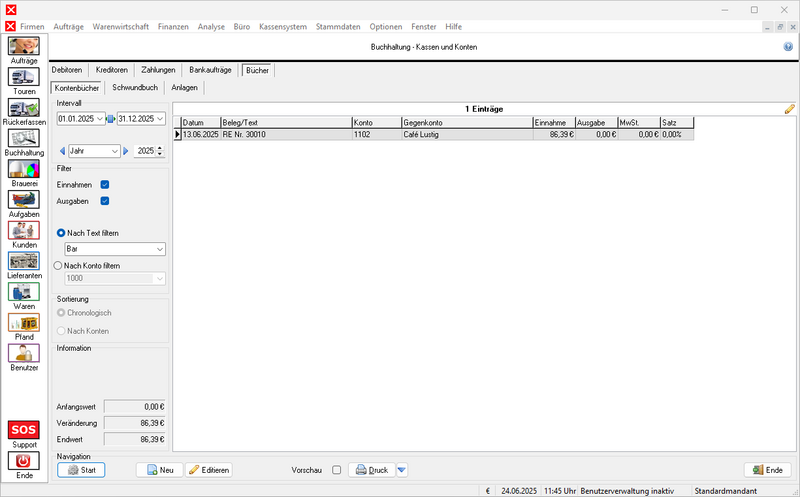Viewport: 800px width, 497px height.
Task: Select the Nach Konto filtern radio button
Action: click(x=58, y=266)
